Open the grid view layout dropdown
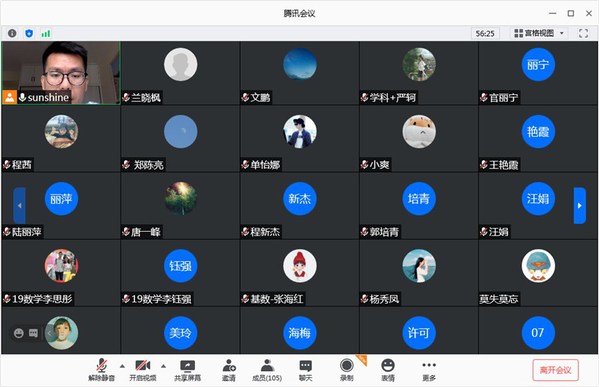 pyautogui.click(x=539, y=33)
